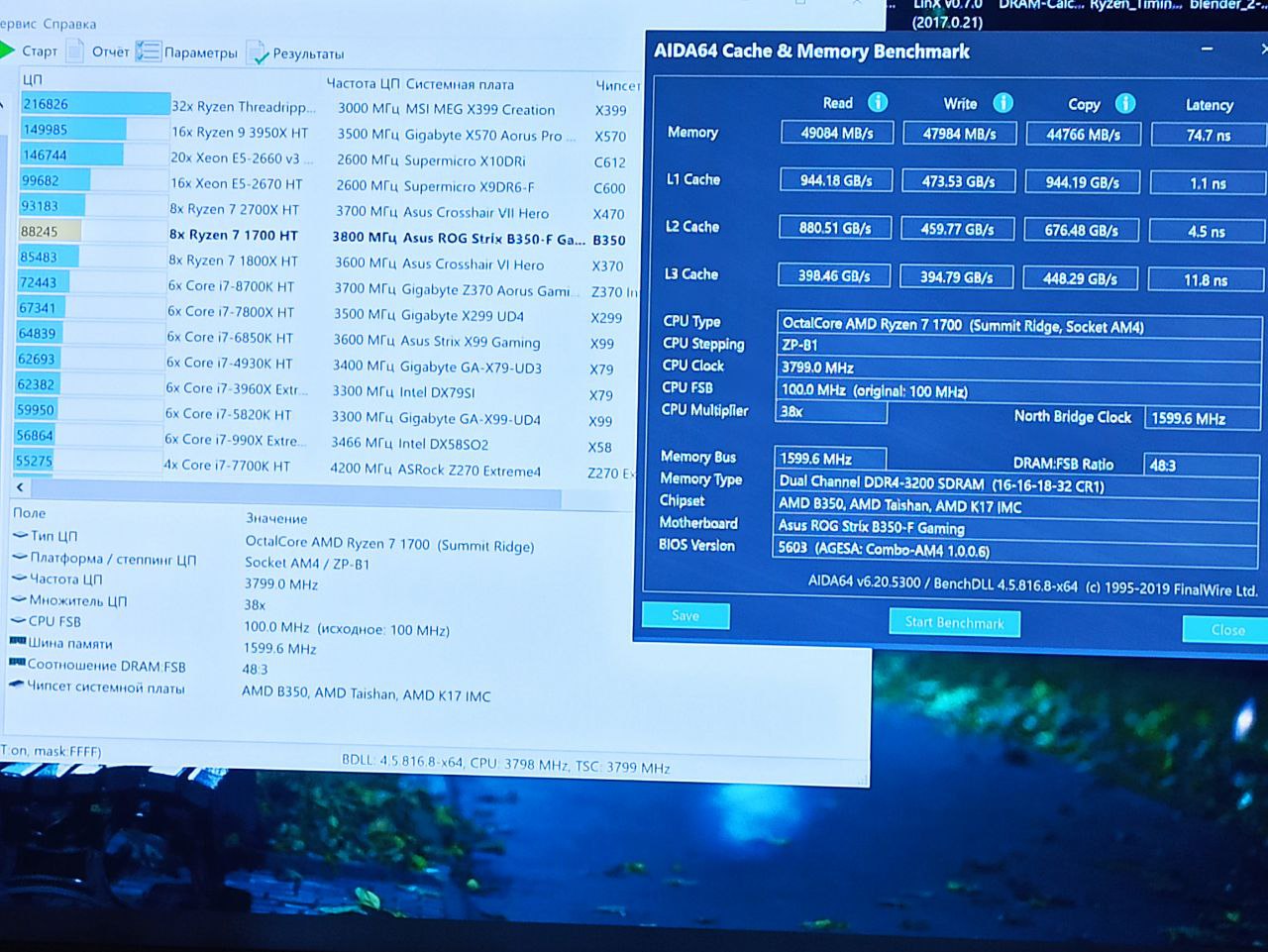The height and width of the screenshot is (952, 1268).
Task: Click the L2 Cache Read 880.51 GB/s field
Action: coord(834,228)
